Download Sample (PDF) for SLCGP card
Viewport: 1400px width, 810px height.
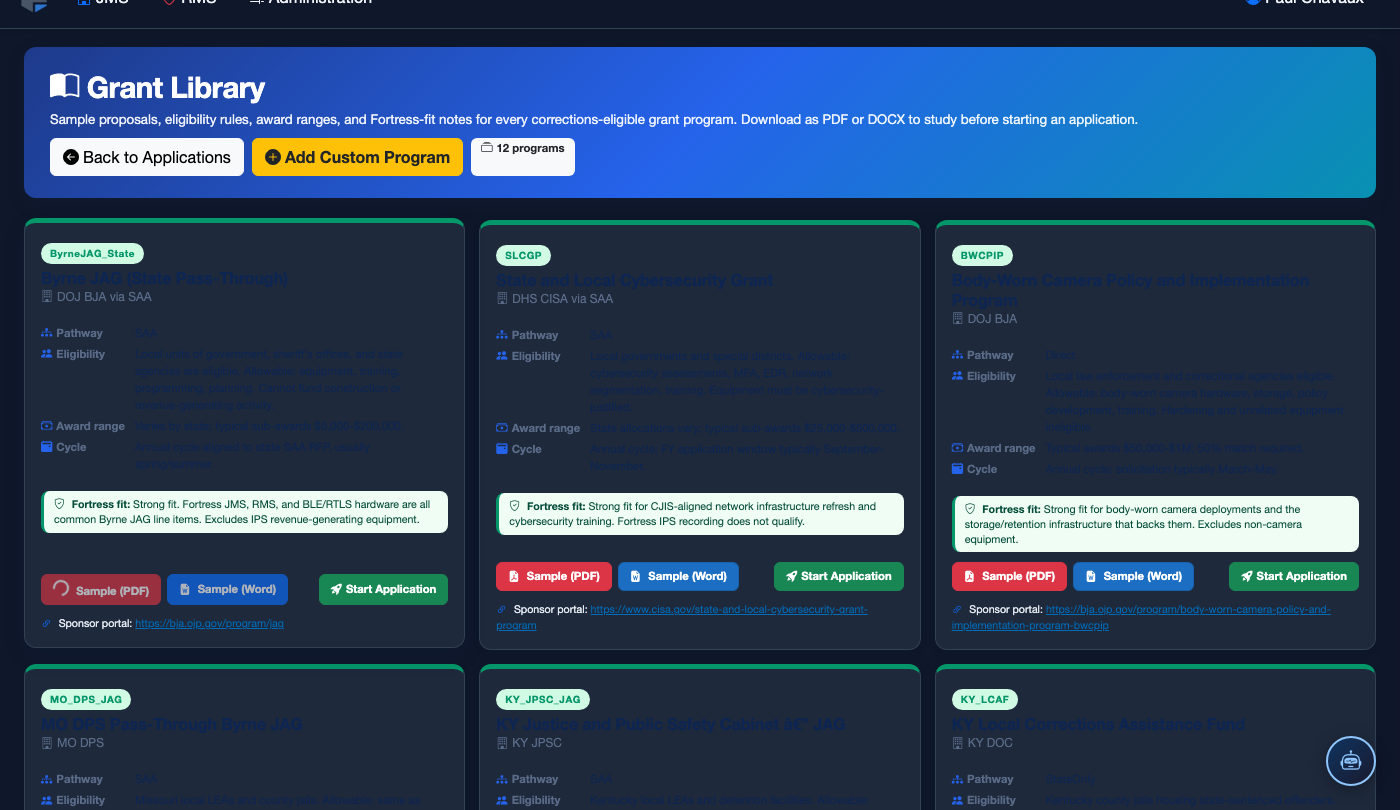tap(553, 576)
